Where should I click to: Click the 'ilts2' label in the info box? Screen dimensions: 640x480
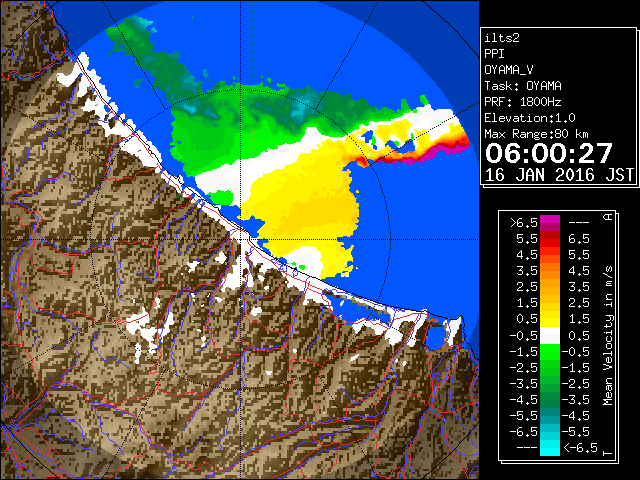coord(502,38)
